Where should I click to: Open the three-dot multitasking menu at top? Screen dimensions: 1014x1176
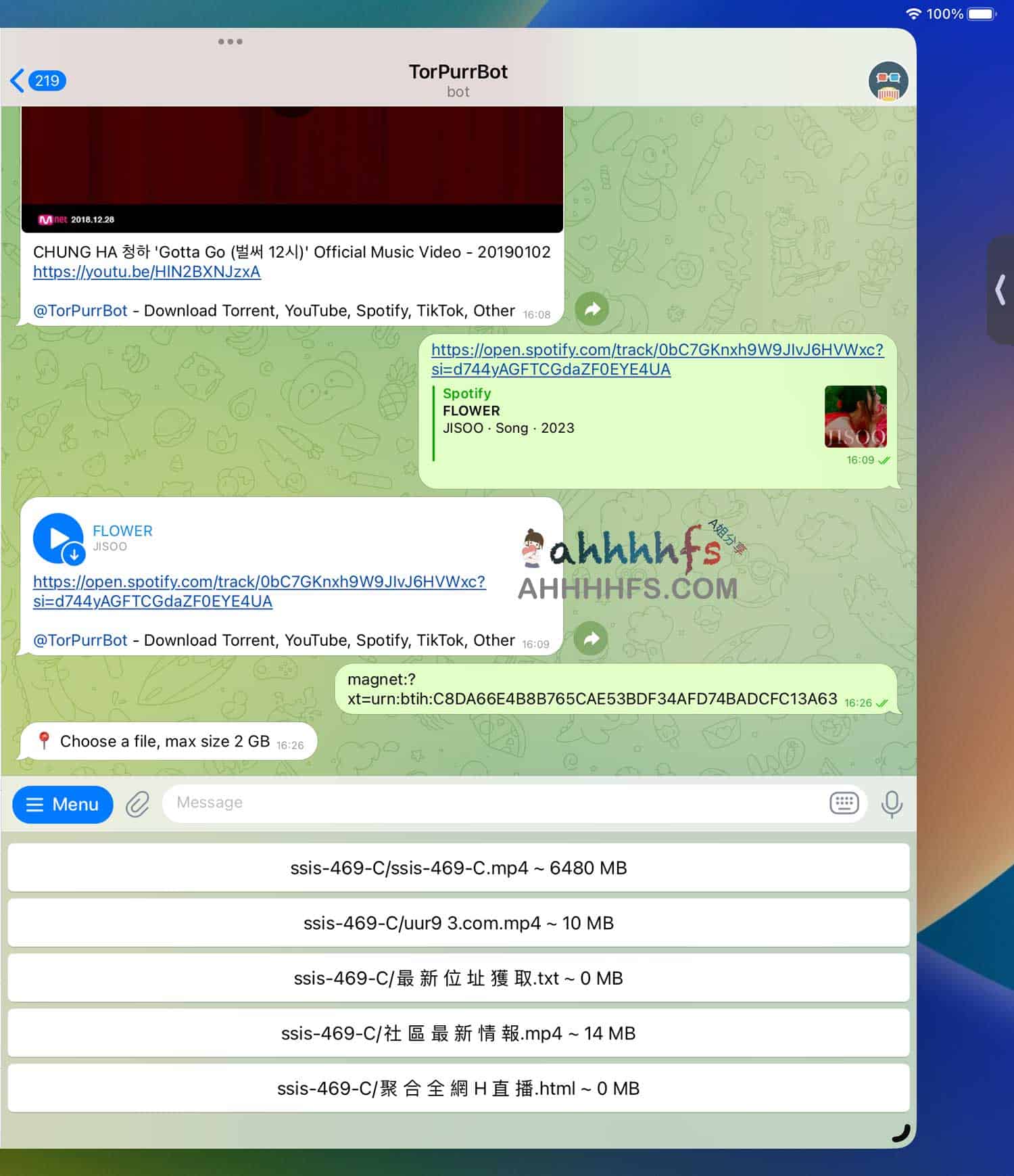point(230,42)
